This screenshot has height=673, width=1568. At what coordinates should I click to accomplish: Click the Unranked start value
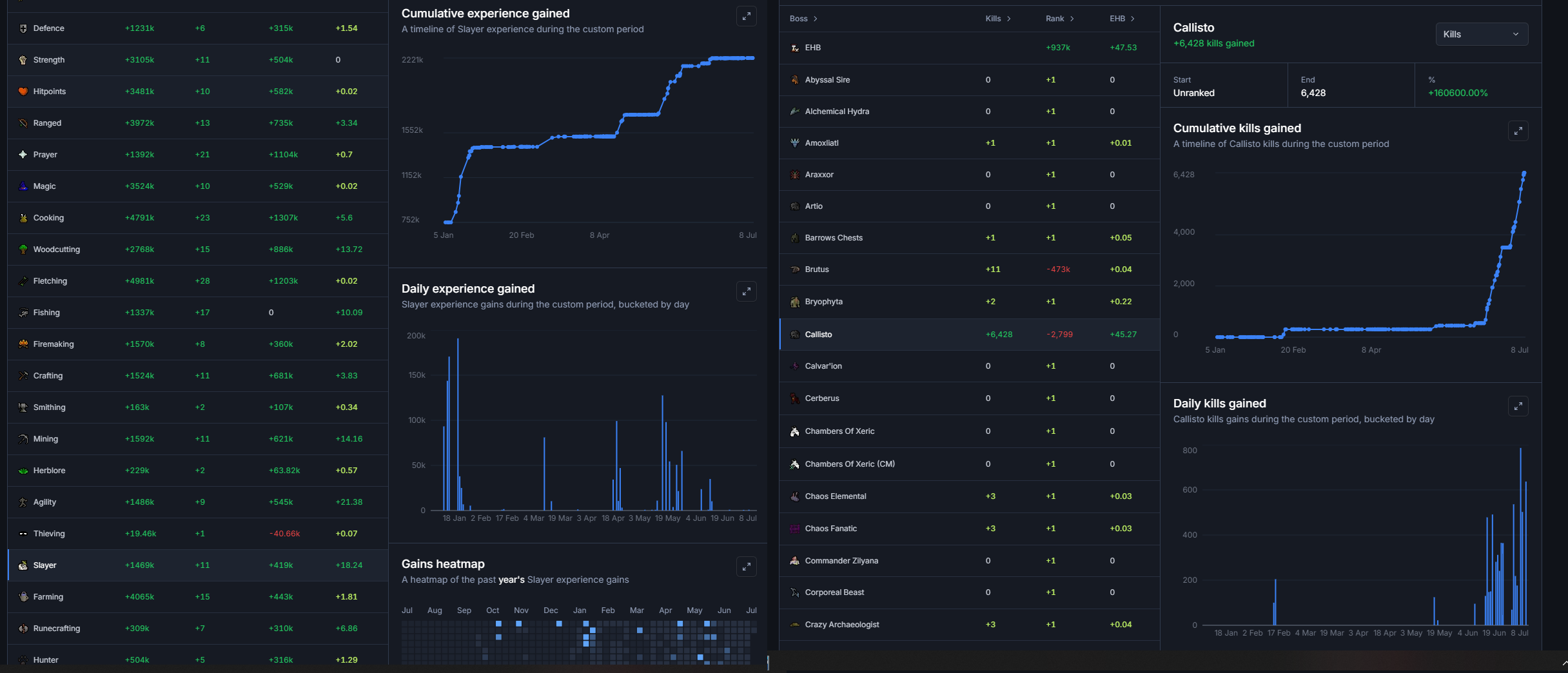1193,93
